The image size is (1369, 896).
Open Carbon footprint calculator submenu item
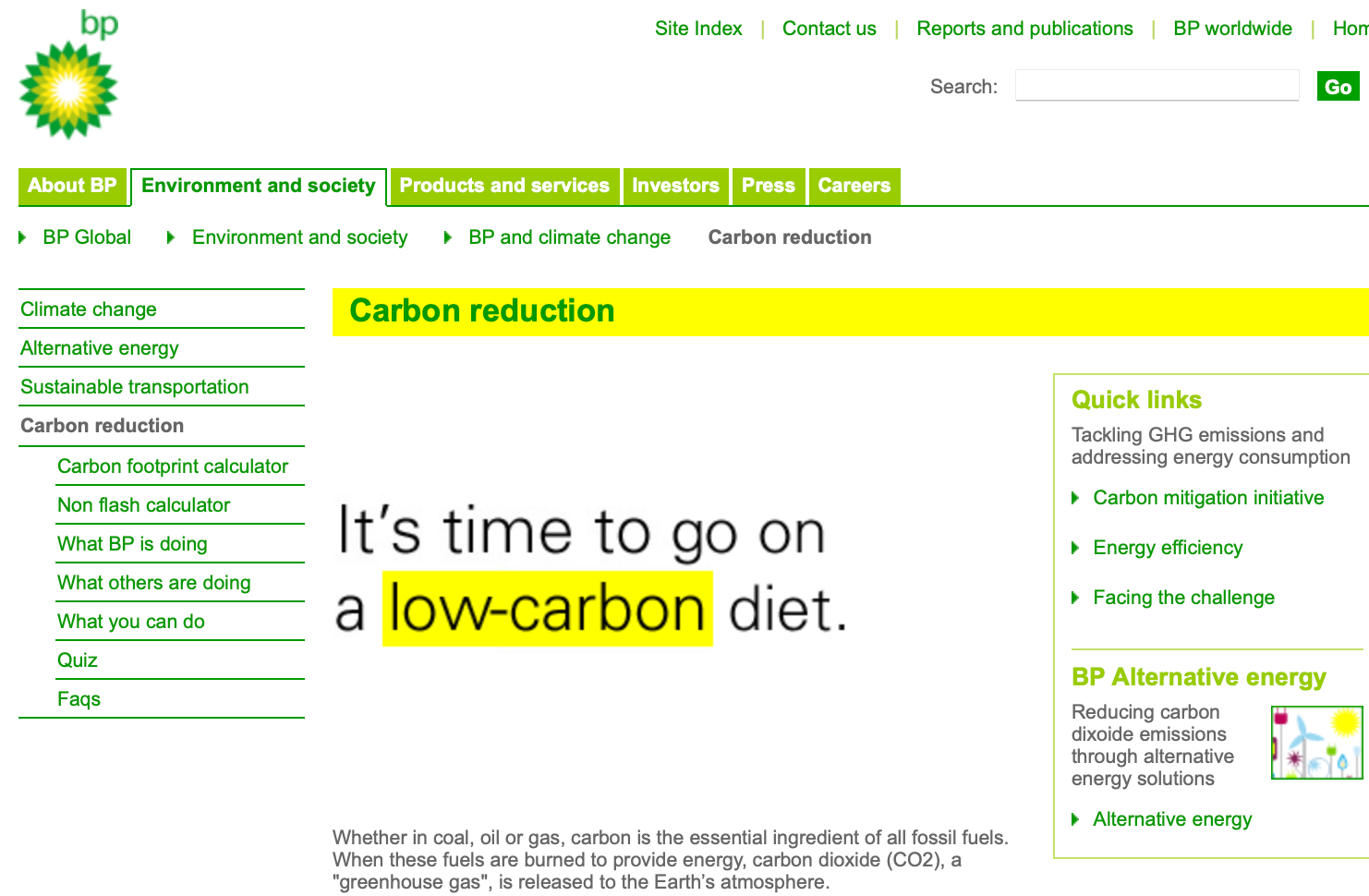coord(173,466)
